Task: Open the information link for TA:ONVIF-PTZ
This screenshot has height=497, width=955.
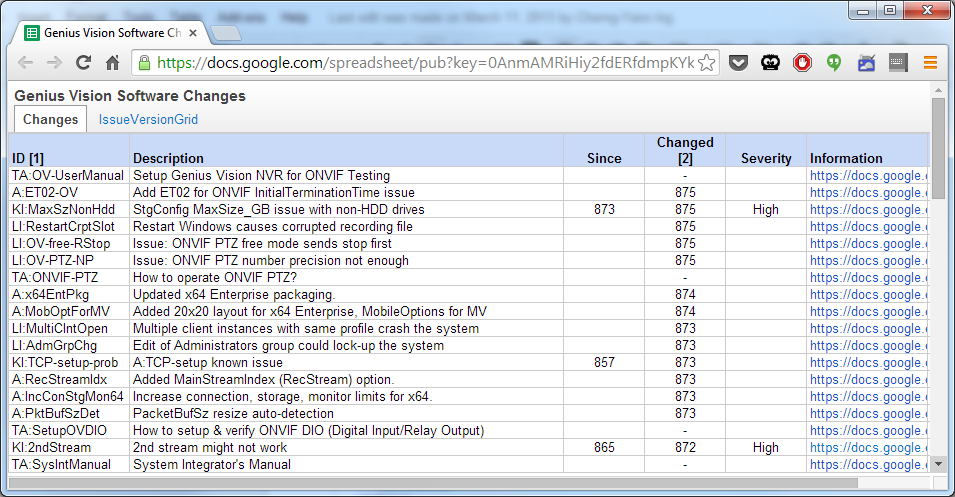Action: tap(868, 277)
